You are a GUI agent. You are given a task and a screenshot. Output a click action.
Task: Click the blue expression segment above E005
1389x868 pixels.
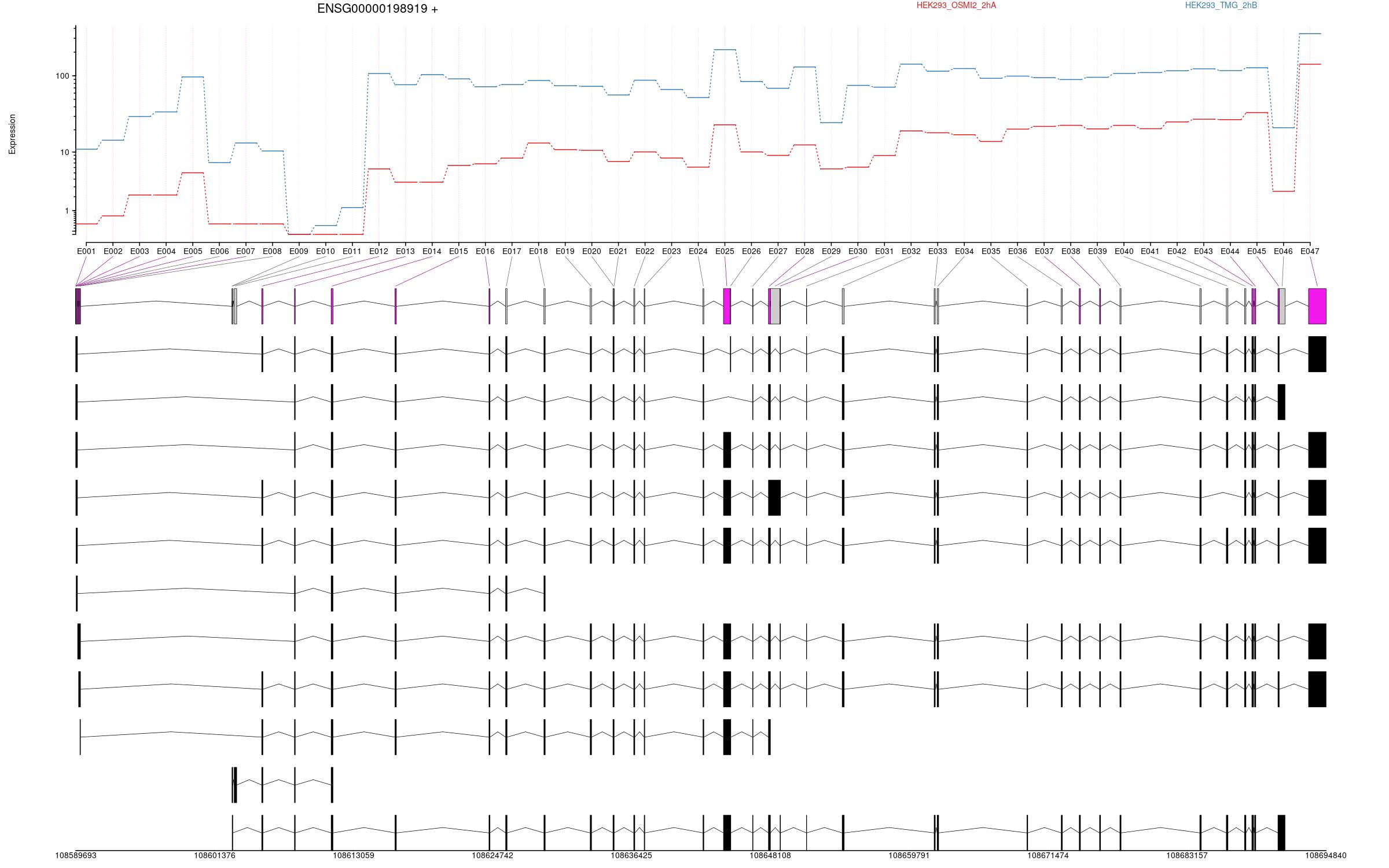(x=193, y=76)
